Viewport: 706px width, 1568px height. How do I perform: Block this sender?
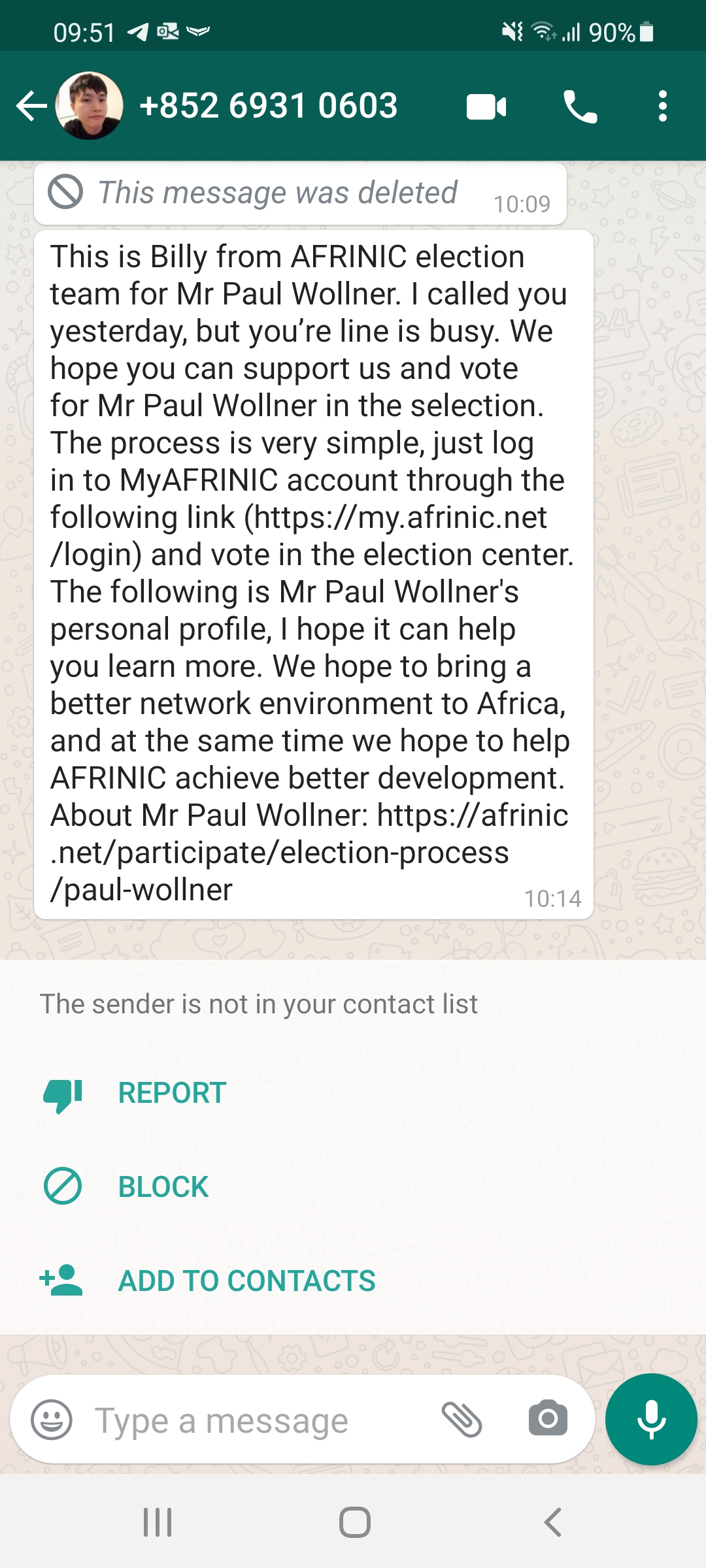(163, 1187)
